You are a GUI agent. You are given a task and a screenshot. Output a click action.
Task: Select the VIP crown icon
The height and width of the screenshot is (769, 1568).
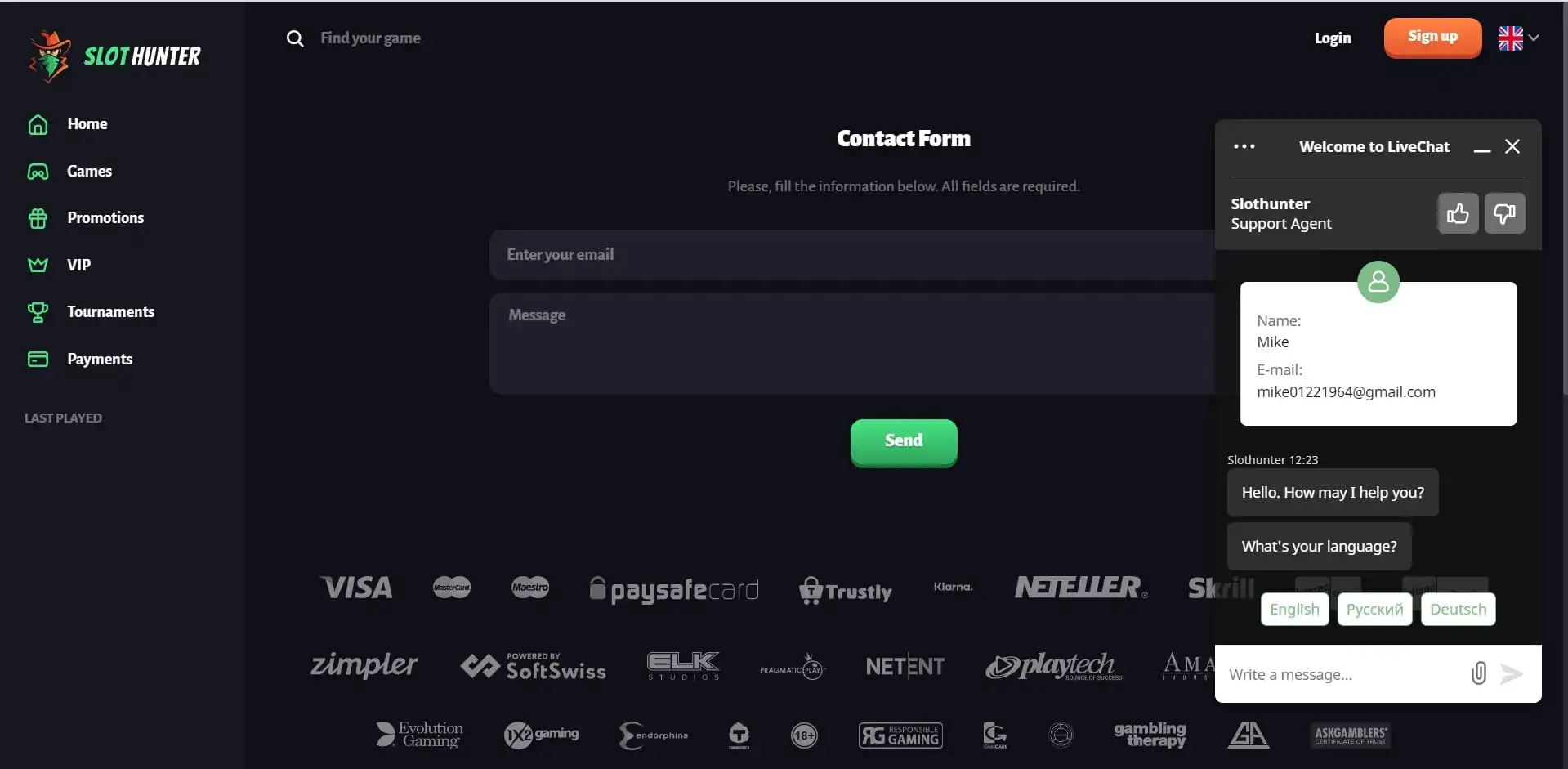tap(38, 265)
